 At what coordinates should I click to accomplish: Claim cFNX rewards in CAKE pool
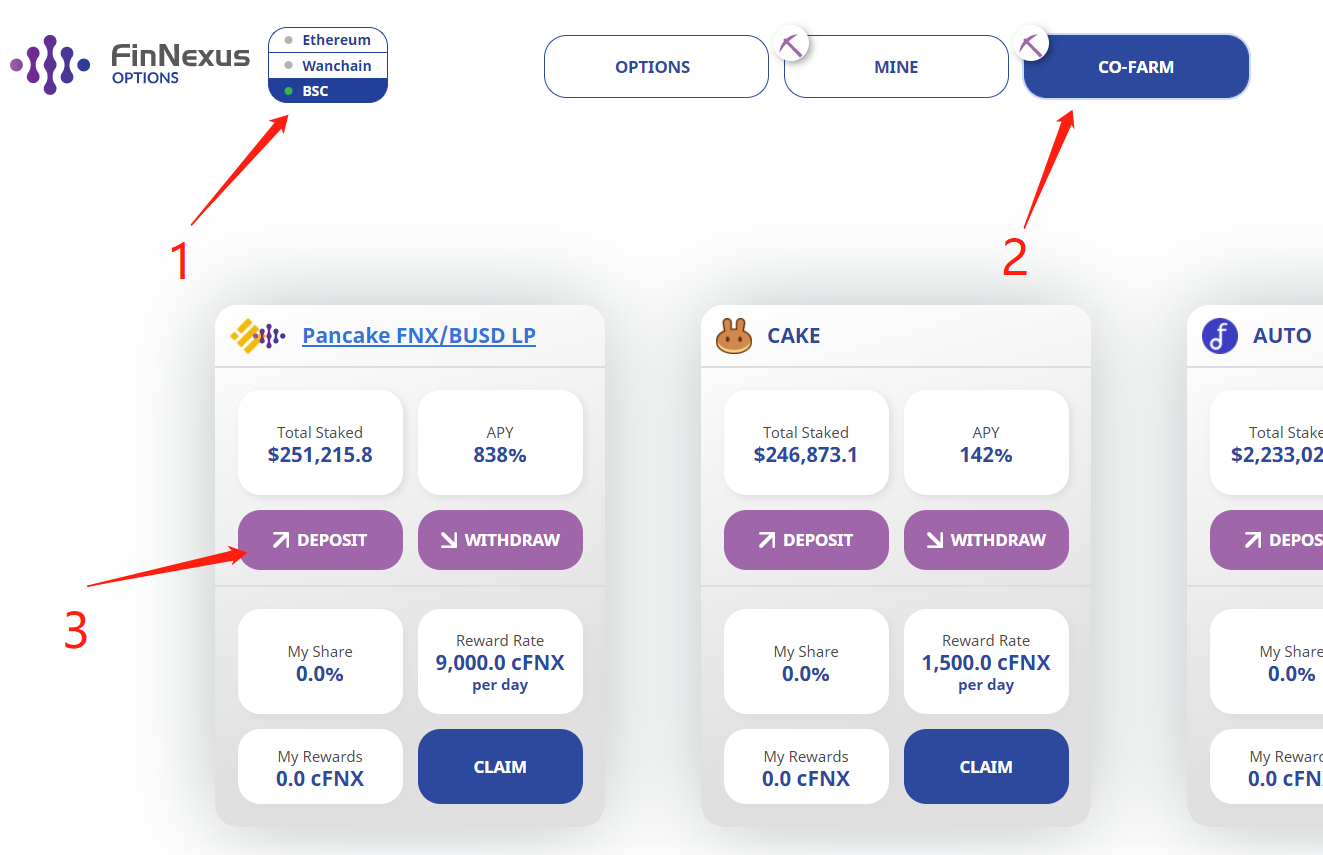click(986, 767)
